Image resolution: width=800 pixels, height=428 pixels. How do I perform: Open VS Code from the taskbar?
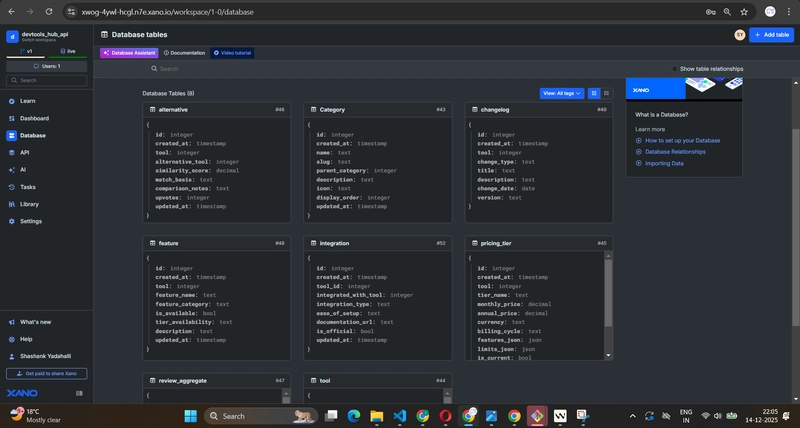point(399,416)
